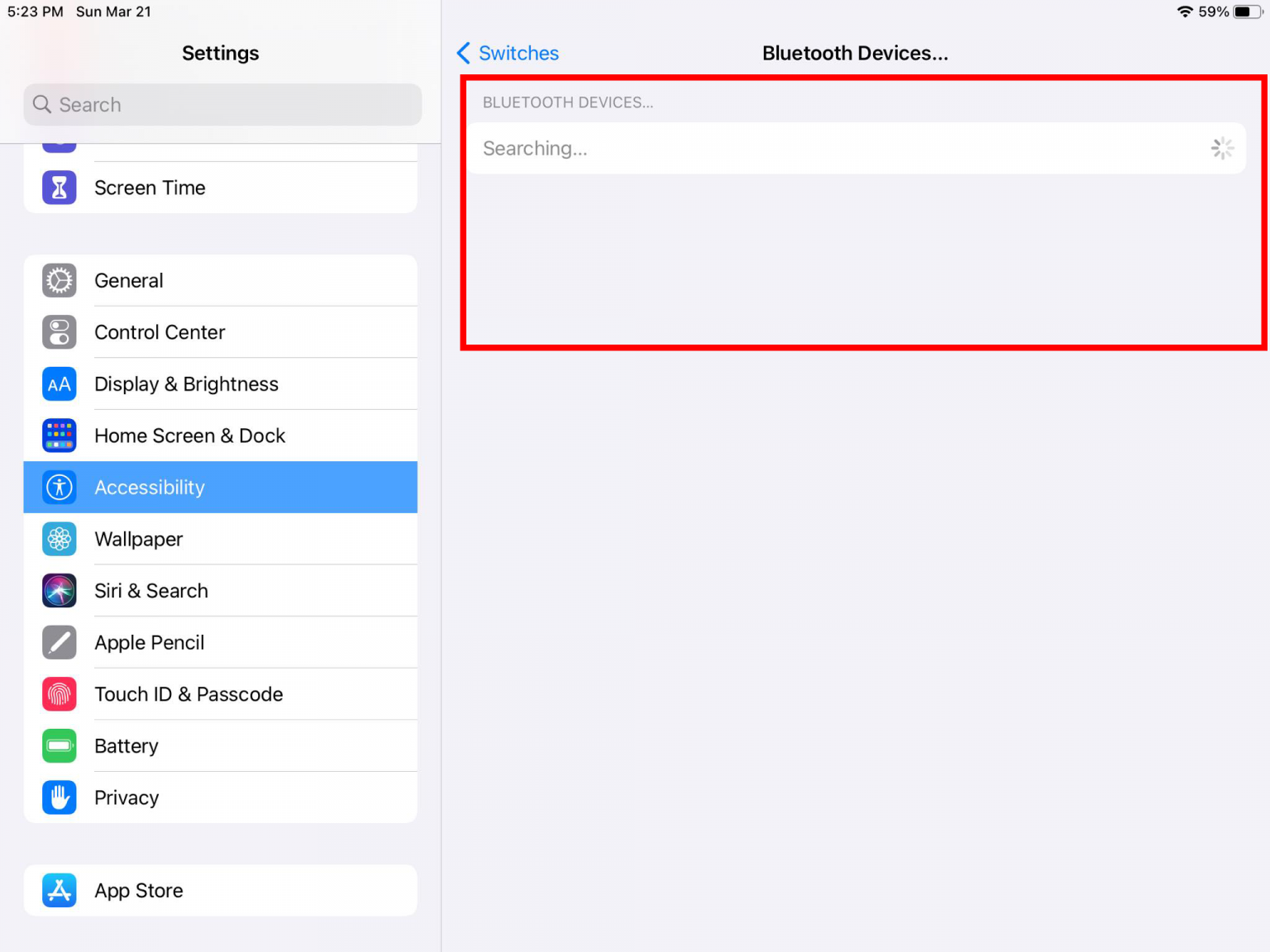This screenshot has height=952, width=1270.
Task: Select the Apple Pencil icon
Action: click(59, 642)
